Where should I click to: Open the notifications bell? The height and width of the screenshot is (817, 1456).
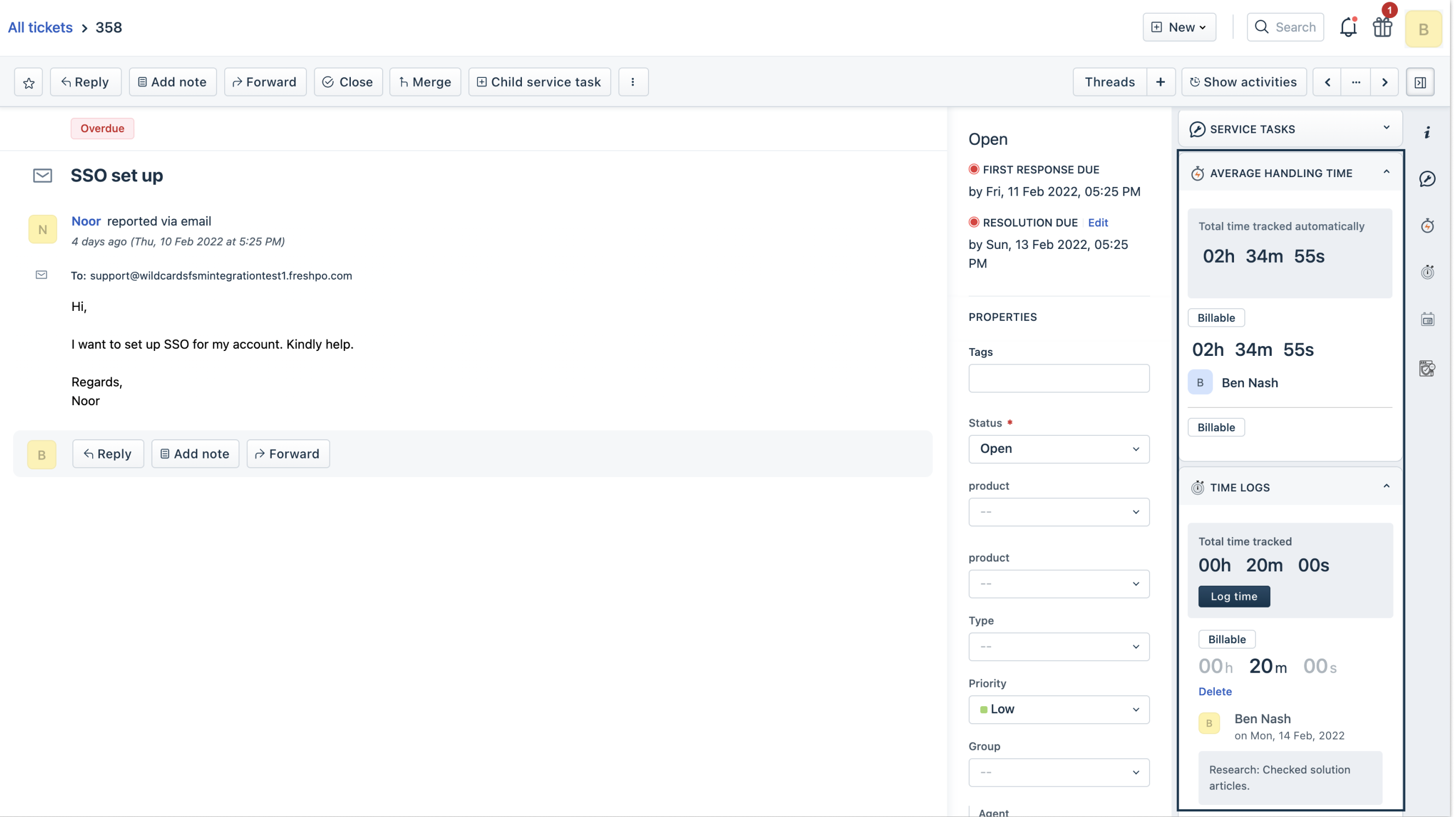click(x=1348, y=27)
